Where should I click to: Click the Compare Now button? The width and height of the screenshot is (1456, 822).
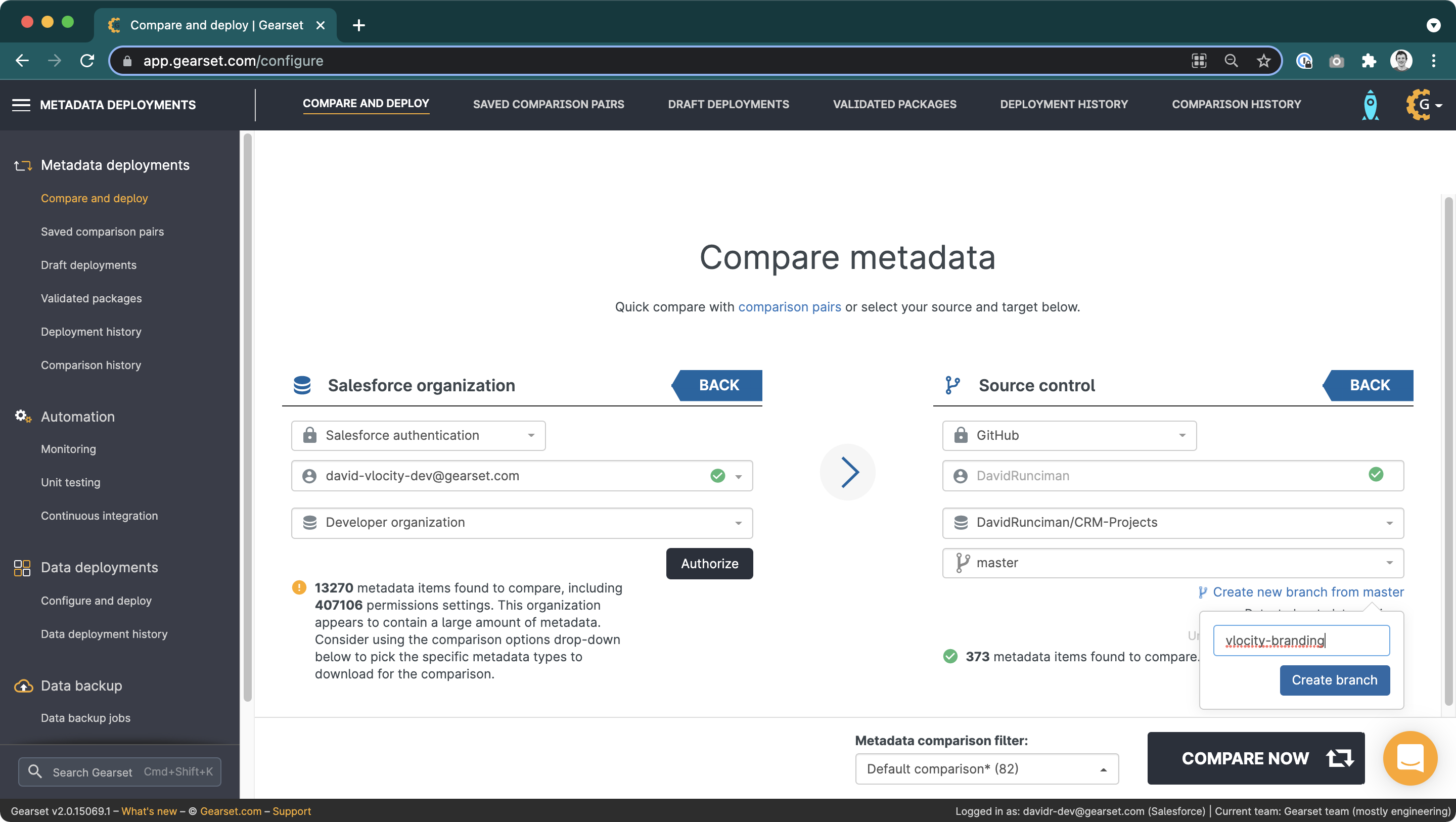click(x=1256, y=758)
